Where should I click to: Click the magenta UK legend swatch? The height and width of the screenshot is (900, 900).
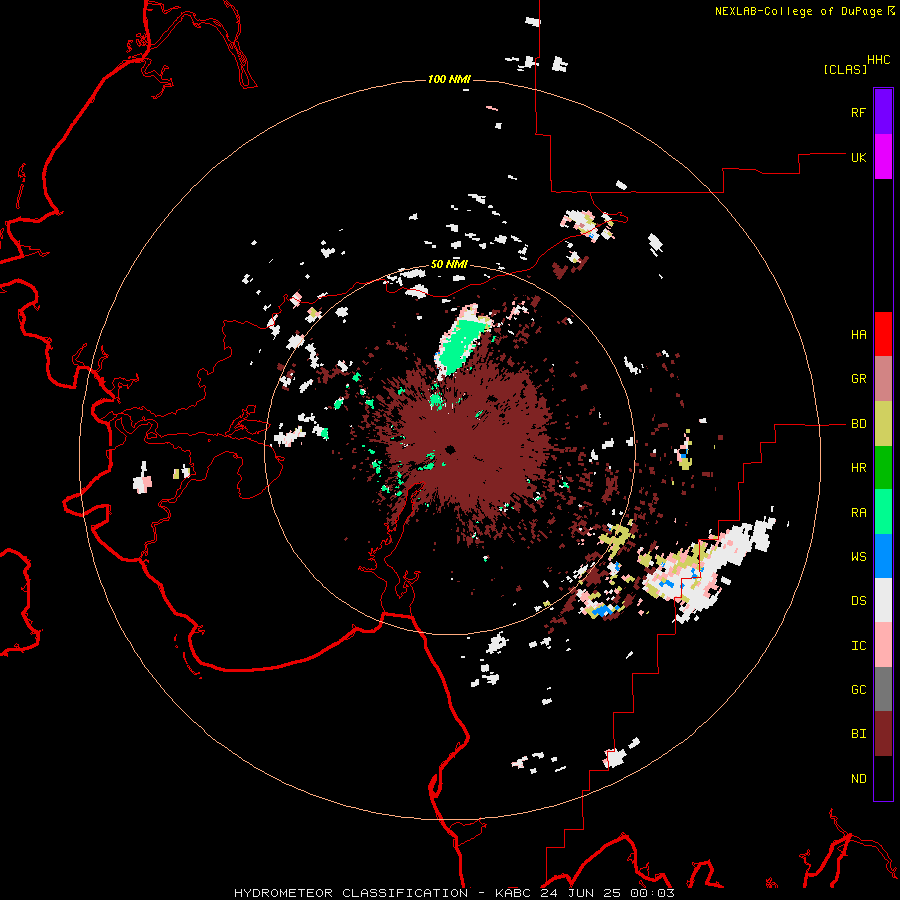pos(883,157)
